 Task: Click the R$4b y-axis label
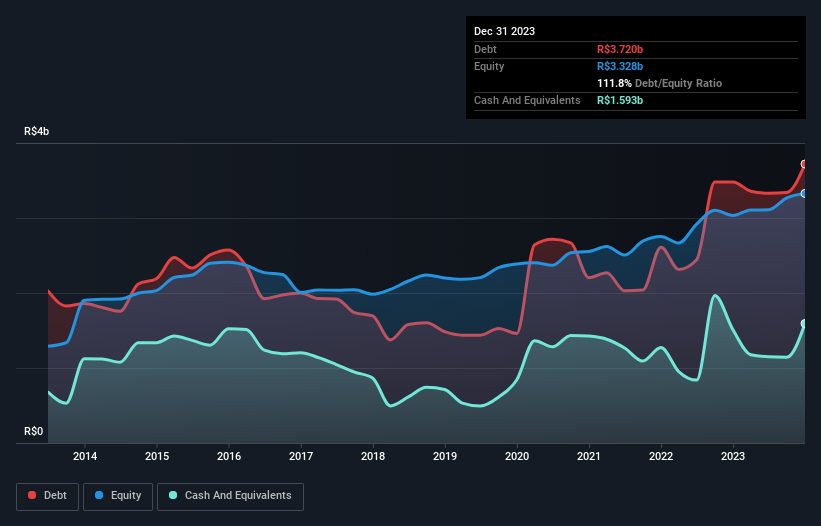37,131
